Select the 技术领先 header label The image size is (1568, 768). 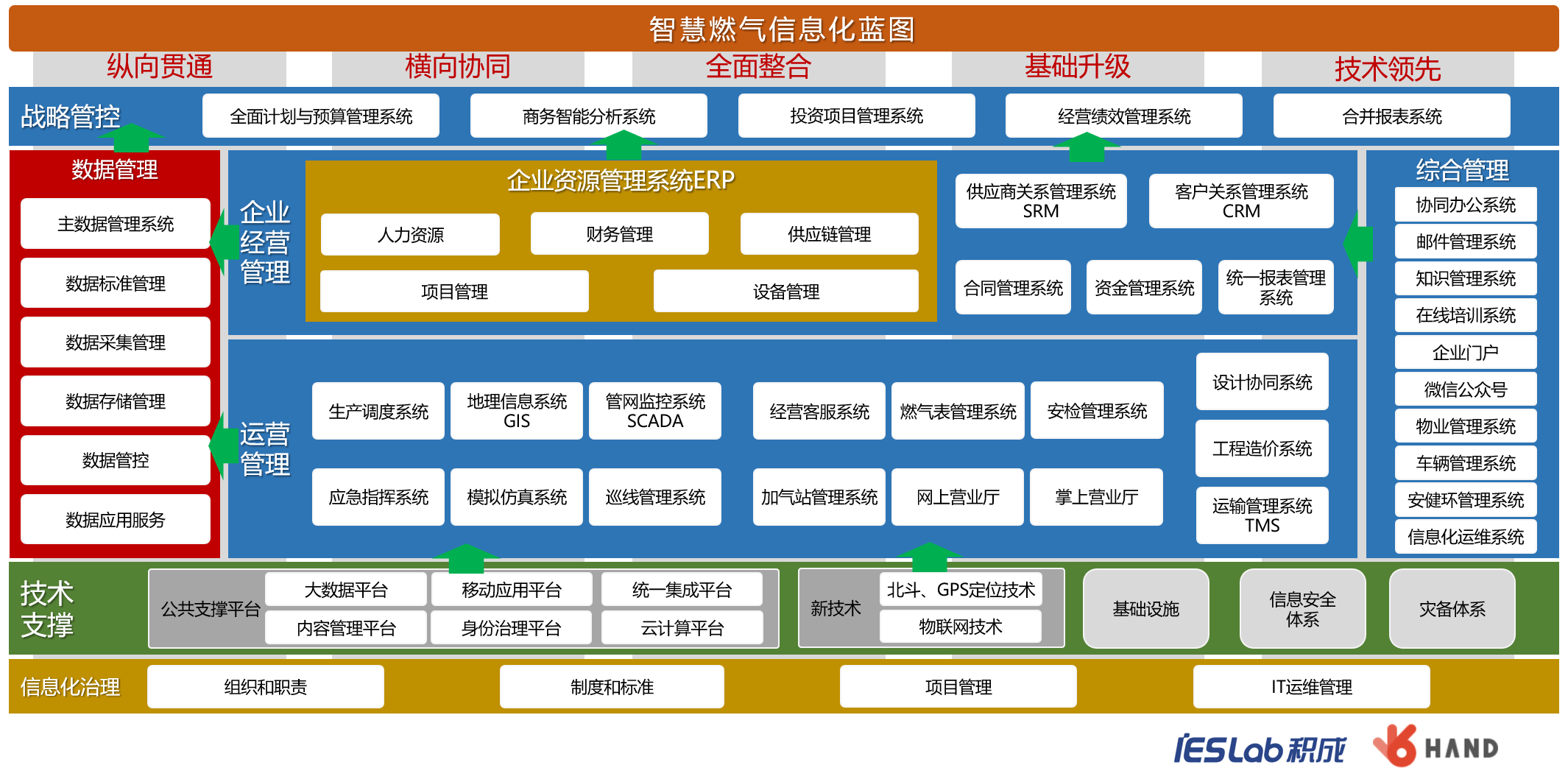(1387, 69)
